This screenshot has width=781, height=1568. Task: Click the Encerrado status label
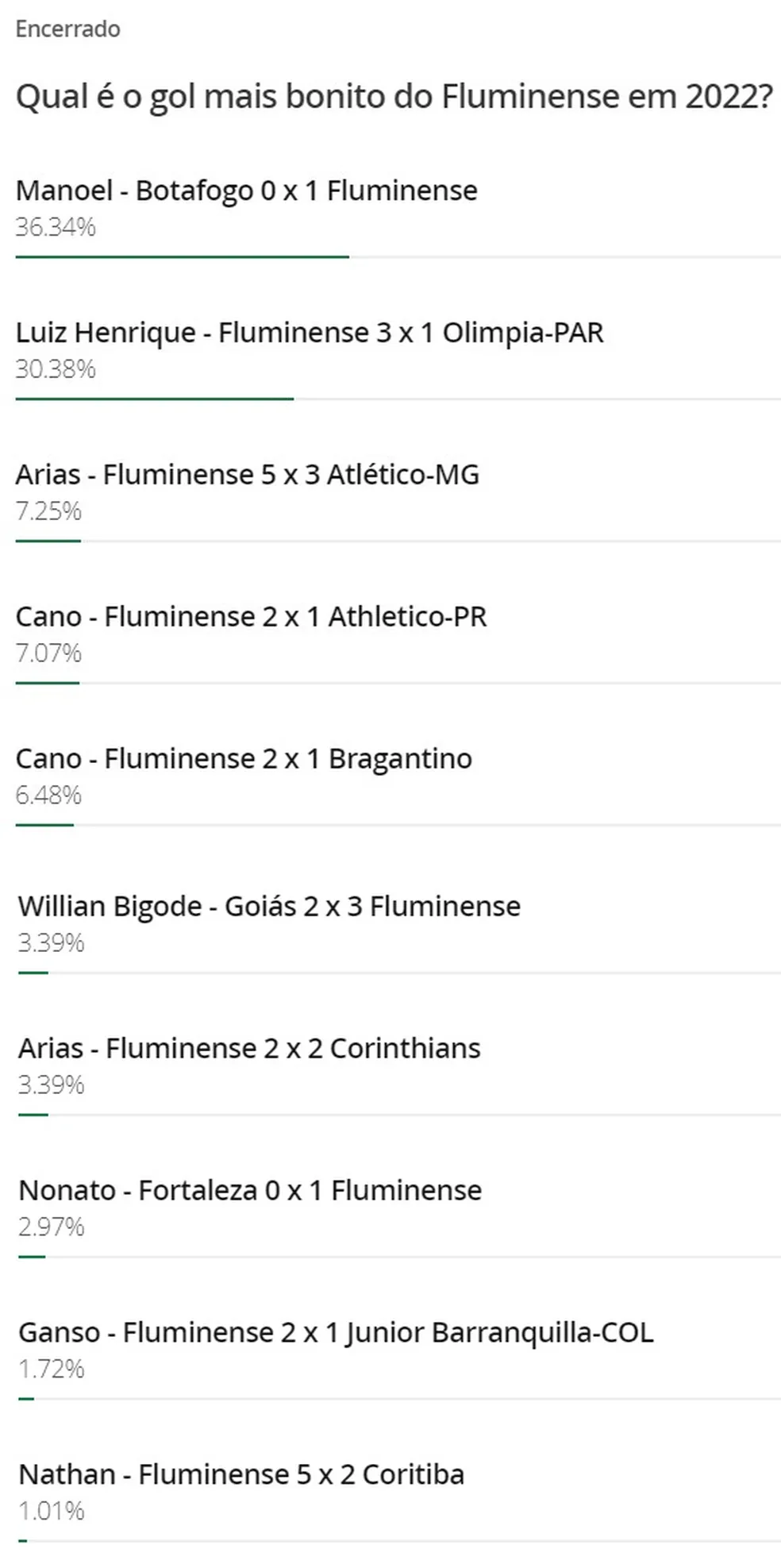click(x=68, y=29)
